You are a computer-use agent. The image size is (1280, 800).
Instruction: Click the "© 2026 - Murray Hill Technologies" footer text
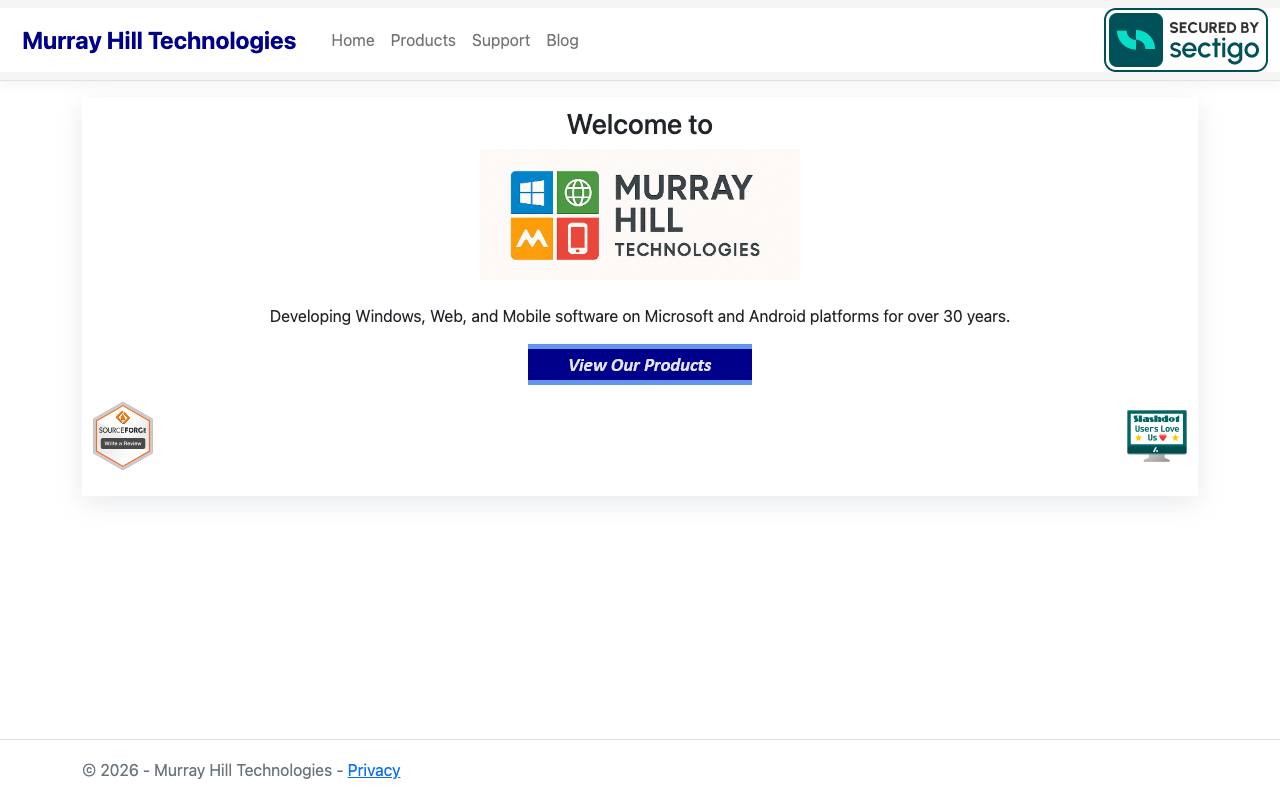[207, 770]
